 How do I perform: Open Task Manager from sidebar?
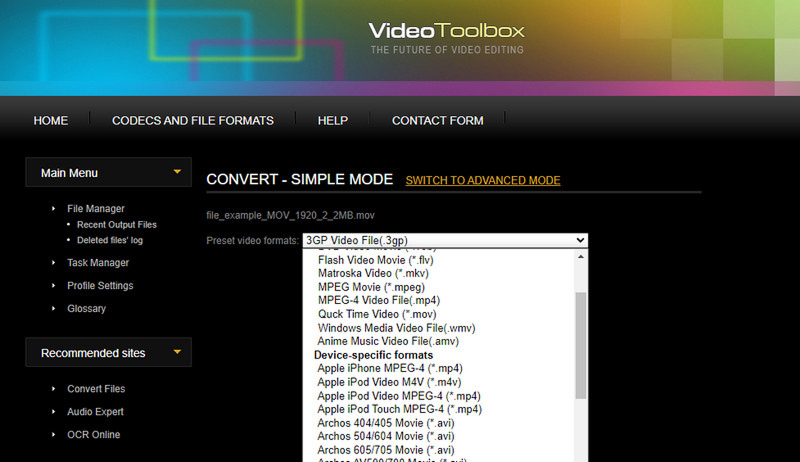pyautogui.click(x=98, y=263)
